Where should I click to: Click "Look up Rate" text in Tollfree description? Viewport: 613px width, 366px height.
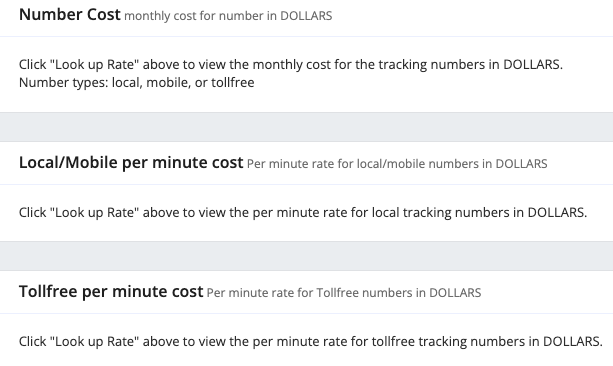pos(95,342)
